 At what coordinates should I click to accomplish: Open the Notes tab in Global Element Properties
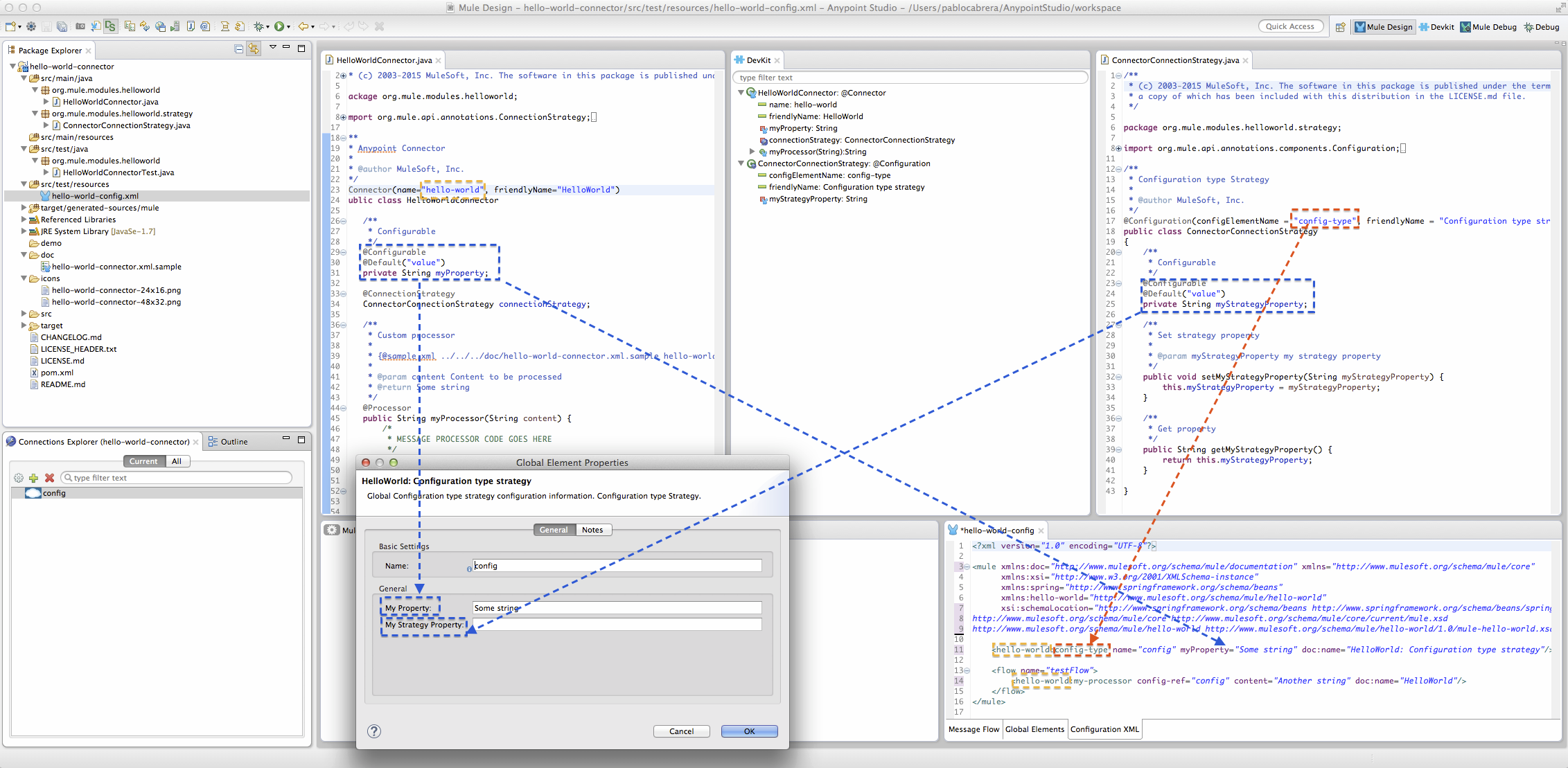click(x=592, y=530)
